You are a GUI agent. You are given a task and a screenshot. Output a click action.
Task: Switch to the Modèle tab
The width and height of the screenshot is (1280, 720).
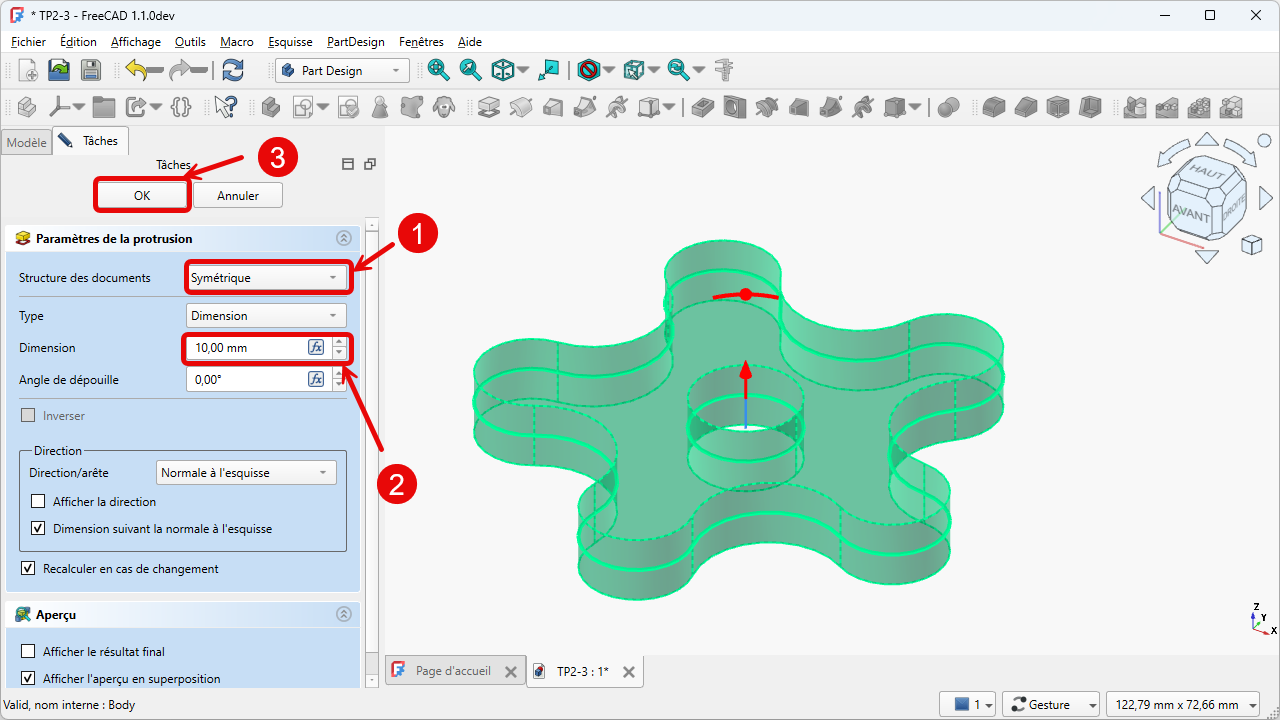[26, 143]
